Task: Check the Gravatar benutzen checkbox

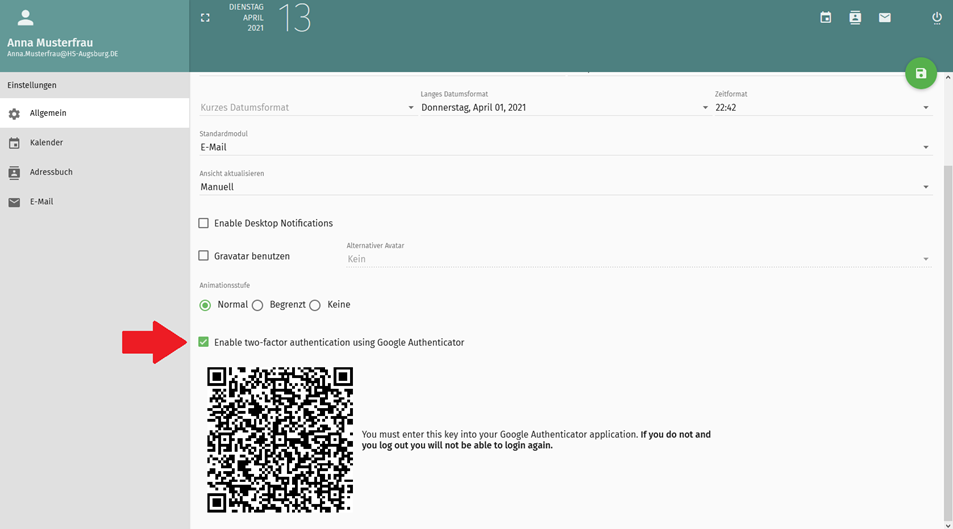Action: point(204,256)
